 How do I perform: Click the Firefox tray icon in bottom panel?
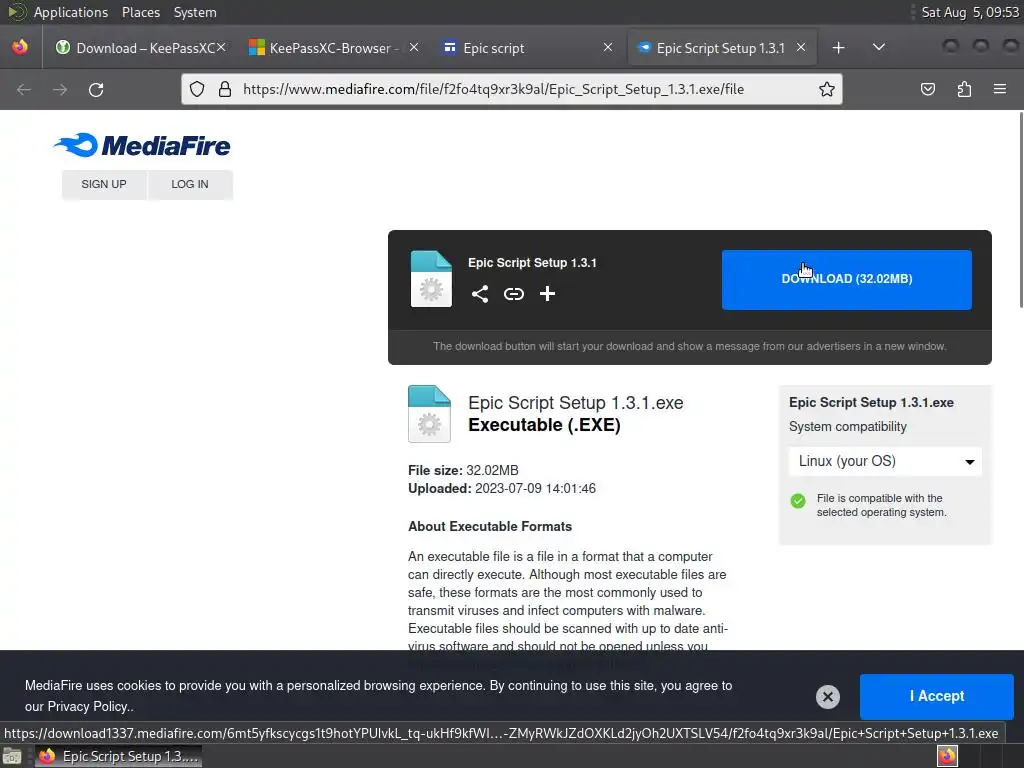click(x=947, y=756)
